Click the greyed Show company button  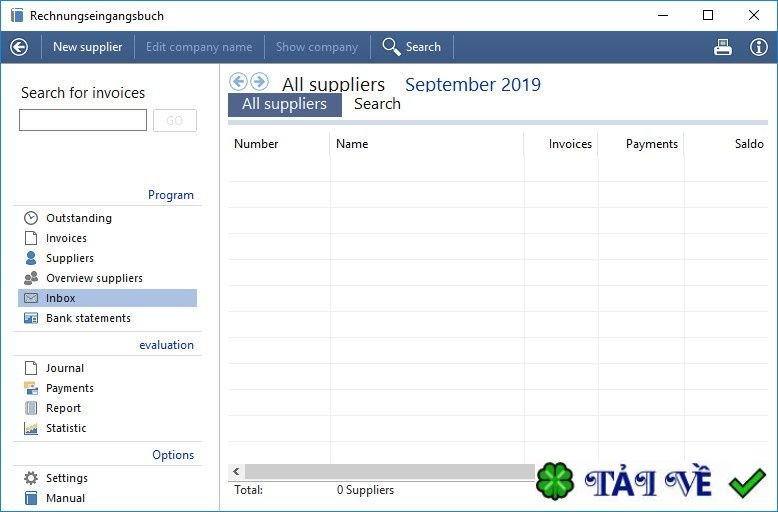[x=317, y=47]
